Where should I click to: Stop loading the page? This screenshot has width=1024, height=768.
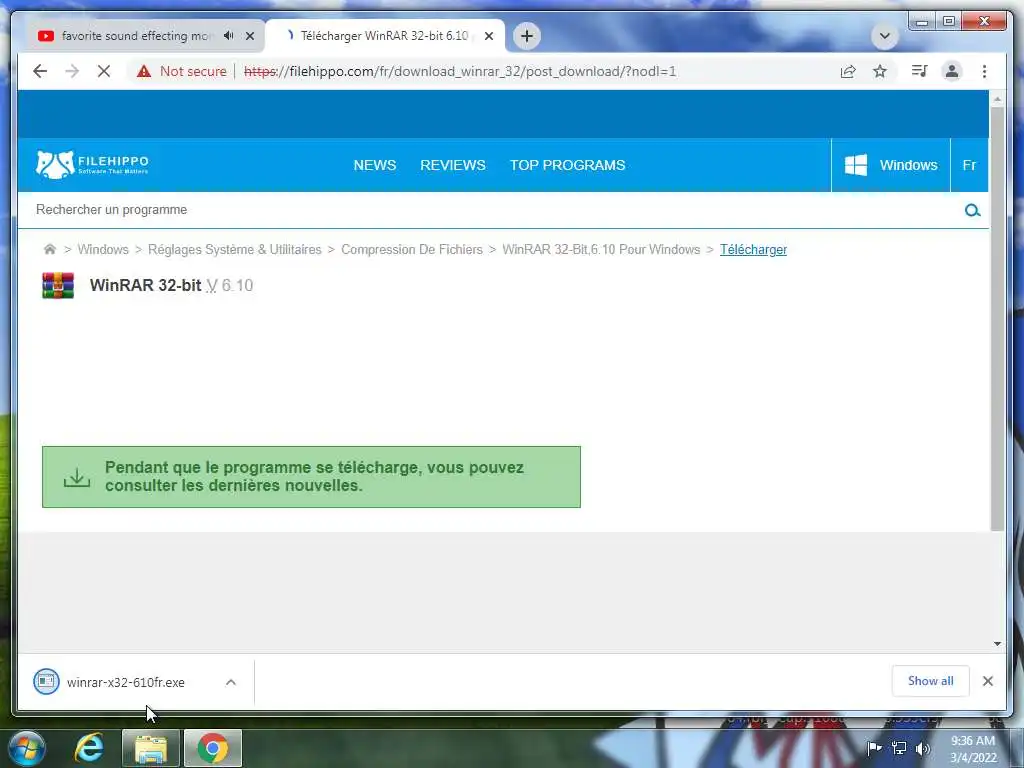click(x=104, y=71)
